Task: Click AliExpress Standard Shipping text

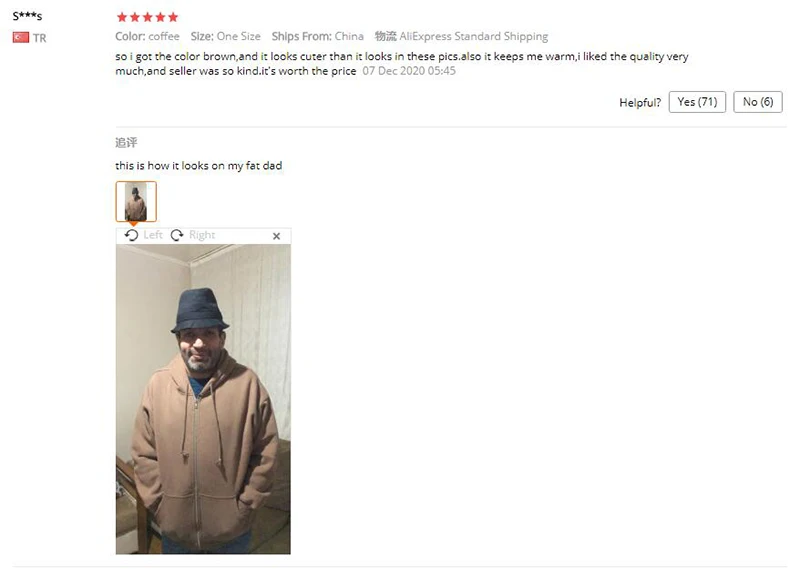Action: (x=473, y=36)
